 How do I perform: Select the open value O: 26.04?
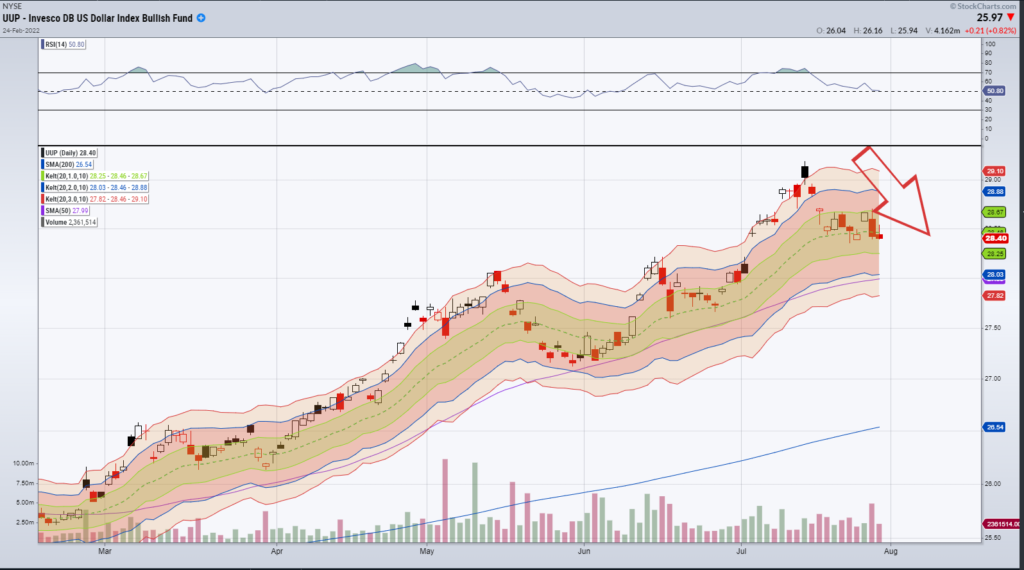[831, 31]
